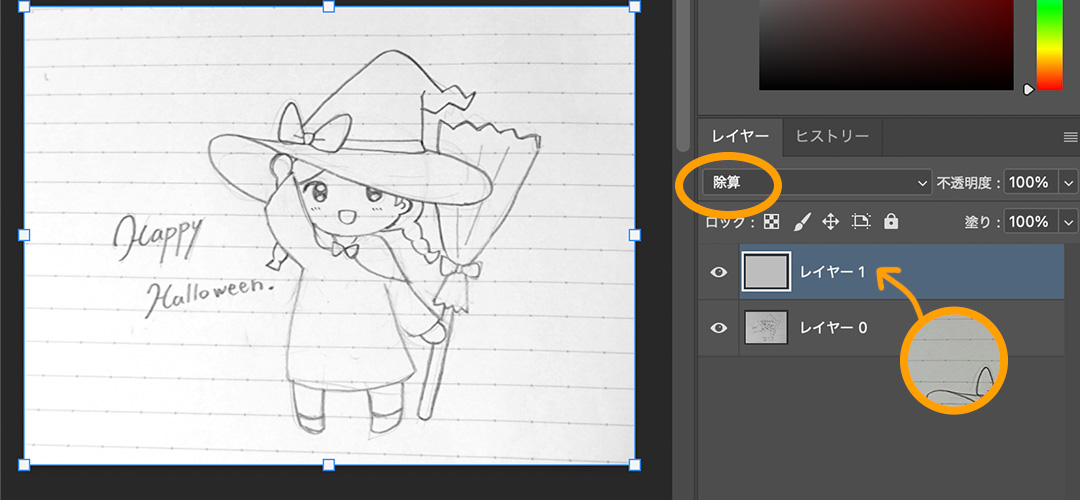This screenshot has height=500, width=1080.
Task: Lock image pixels brush icon
Action: (x=802, y=221)
